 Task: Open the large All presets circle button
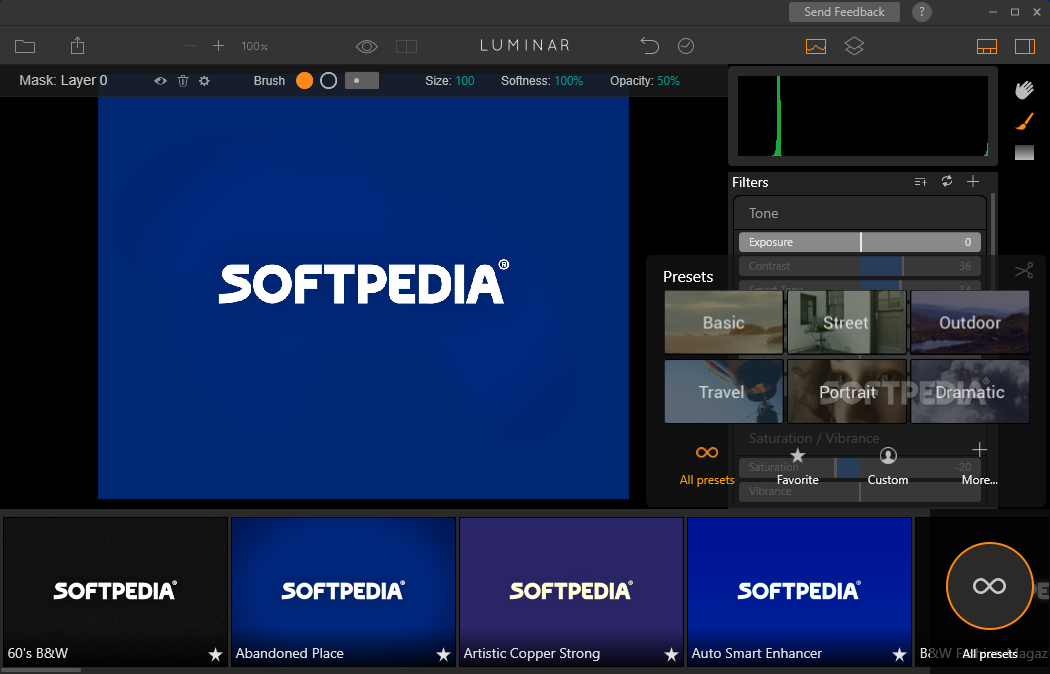(989, 586)
